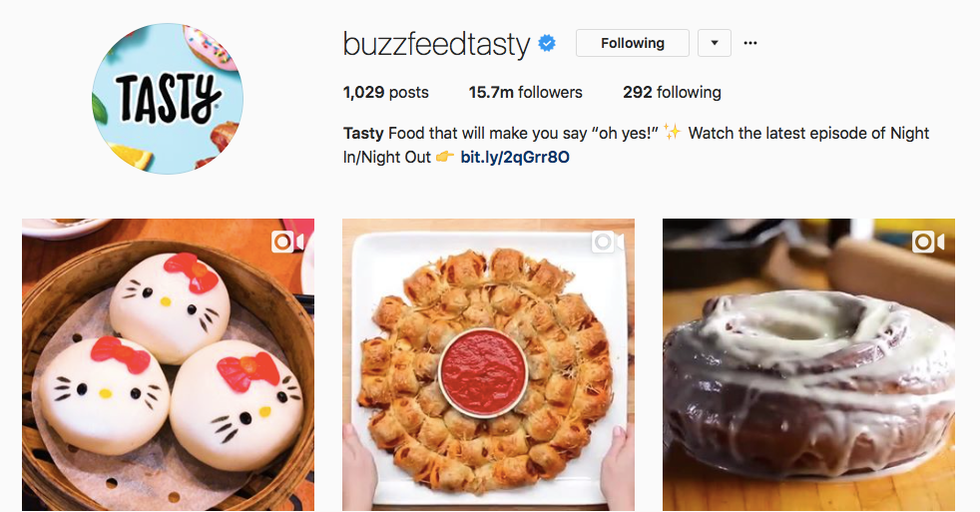Open the glazed cinnamon donut cake post
The image size is (980, 512).
[809, 364]
